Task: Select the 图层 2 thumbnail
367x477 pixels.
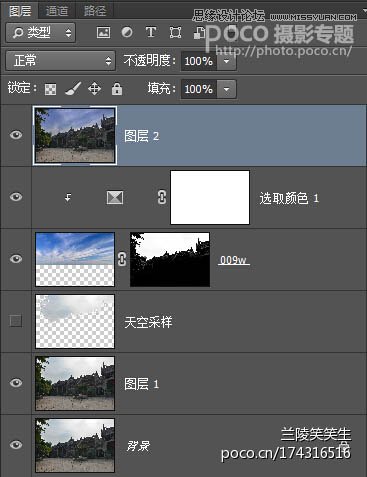Action: pyautogui.click(x=75, y=135)
